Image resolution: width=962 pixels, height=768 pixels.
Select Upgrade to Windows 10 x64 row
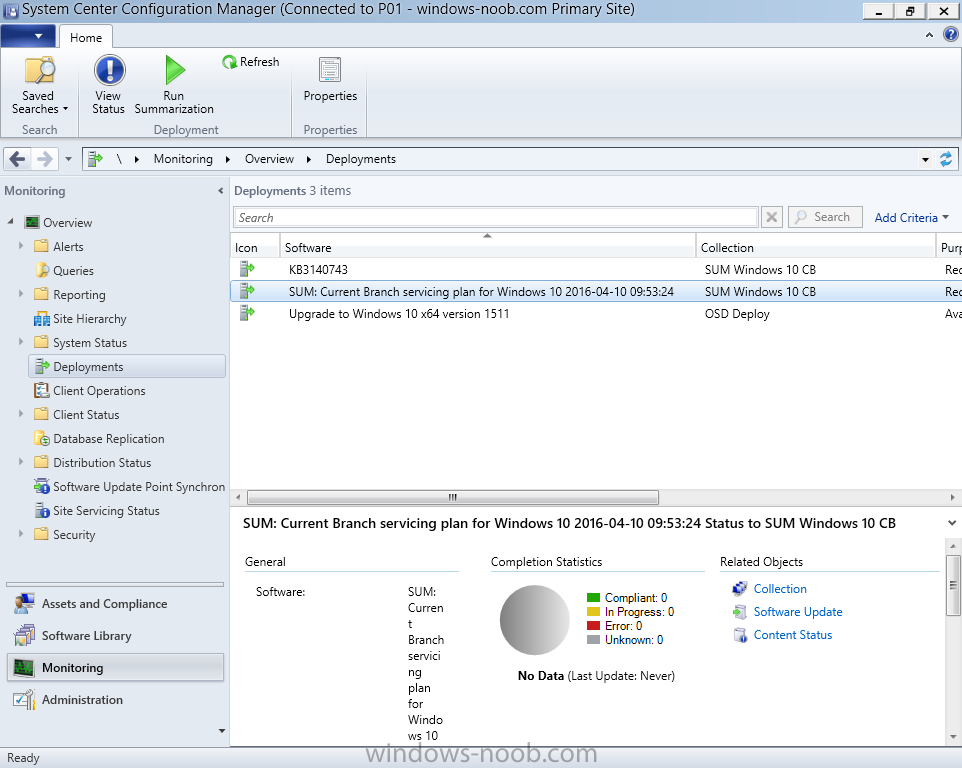(x=596, y=313)
